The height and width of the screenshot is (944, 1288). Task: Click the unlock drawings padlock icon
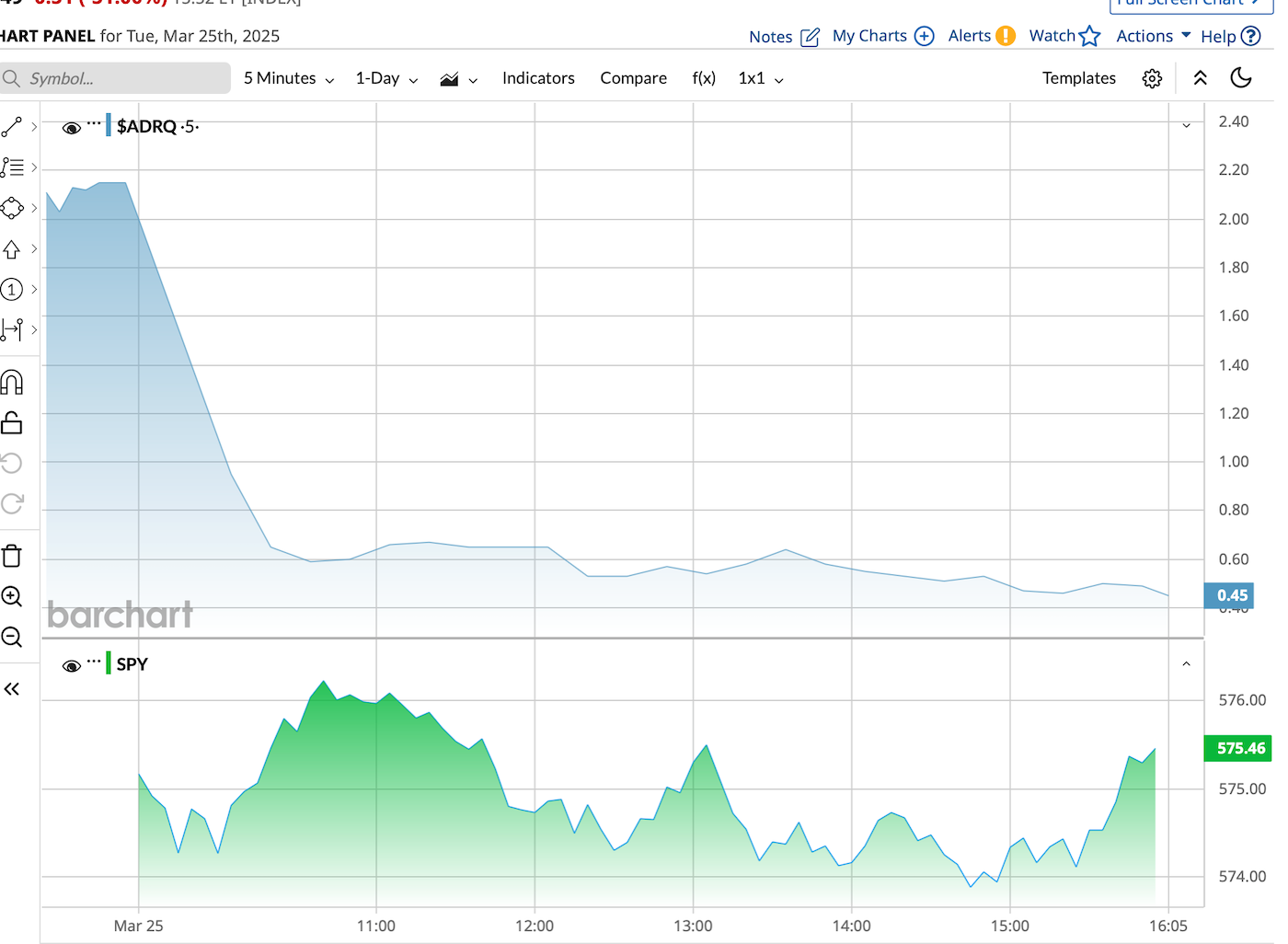(x=12, y=422)
